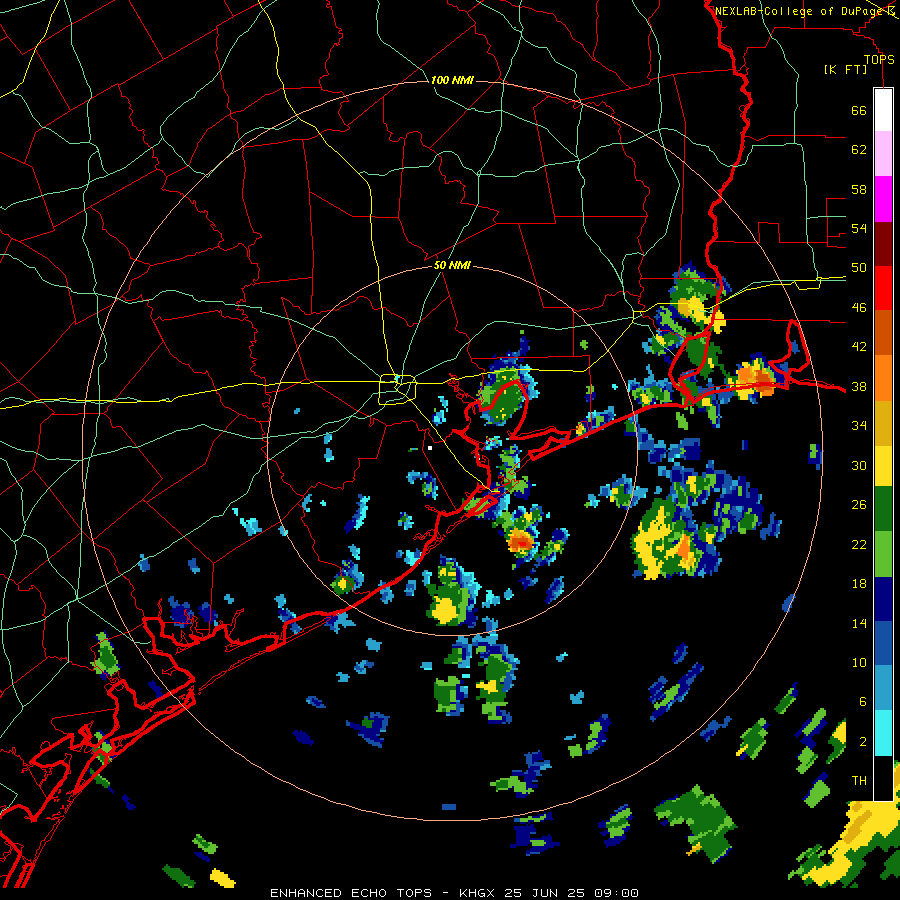
Task: Select the 26 legend value
Action: pos(859,505)
